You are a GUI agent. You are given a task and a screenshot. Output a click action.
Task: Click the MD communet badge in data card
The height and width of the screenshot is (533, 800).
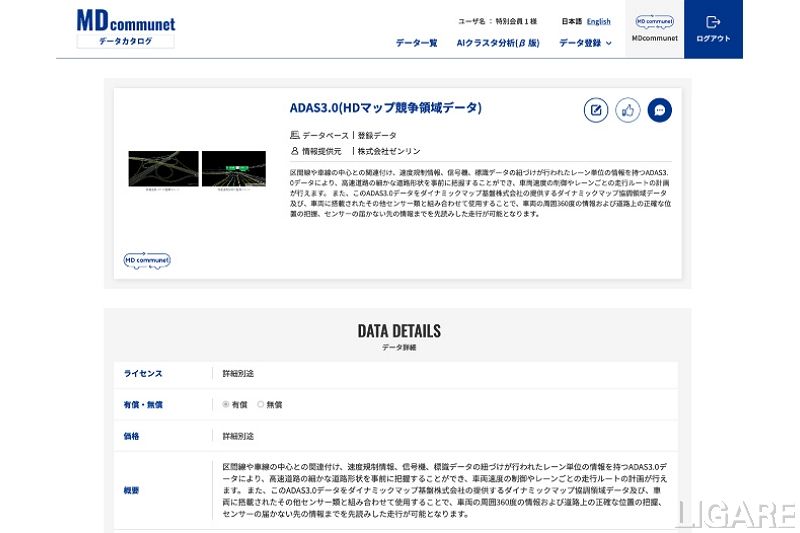147,260
